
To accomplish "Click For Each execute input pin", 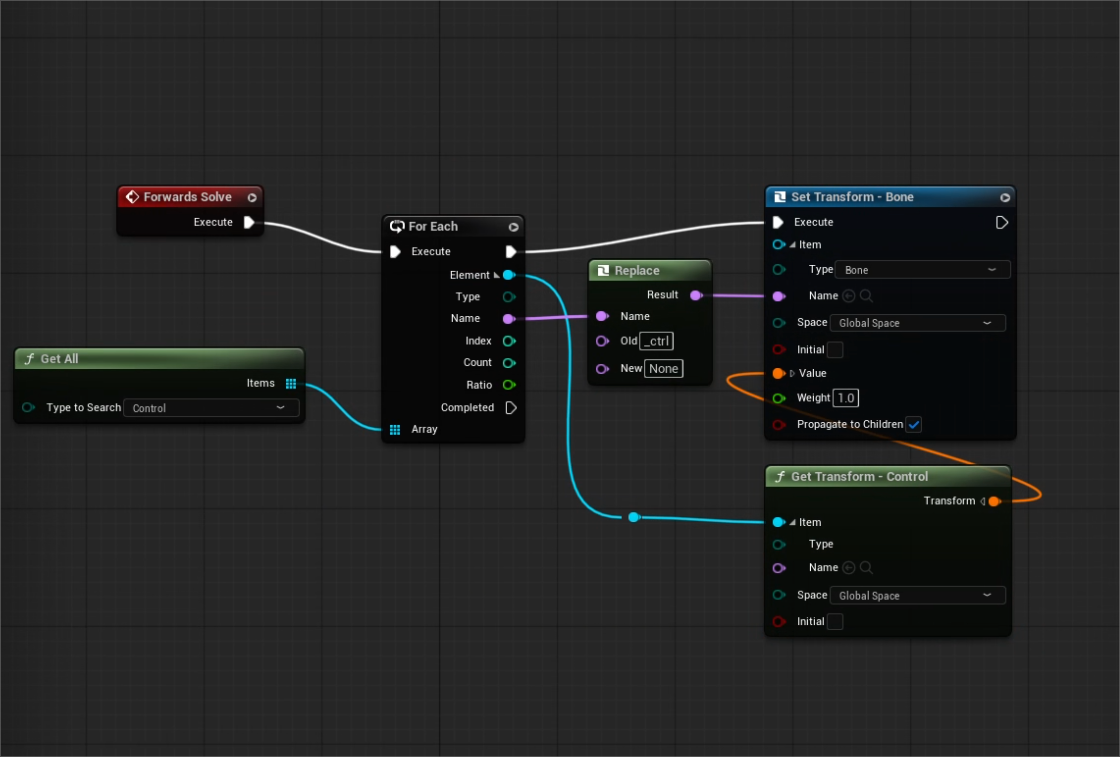I will click(395, 251).
